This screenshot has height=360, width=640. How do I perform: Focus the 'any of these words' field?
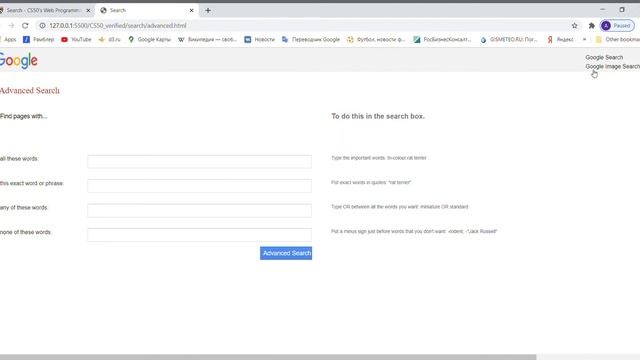(199, 211)
